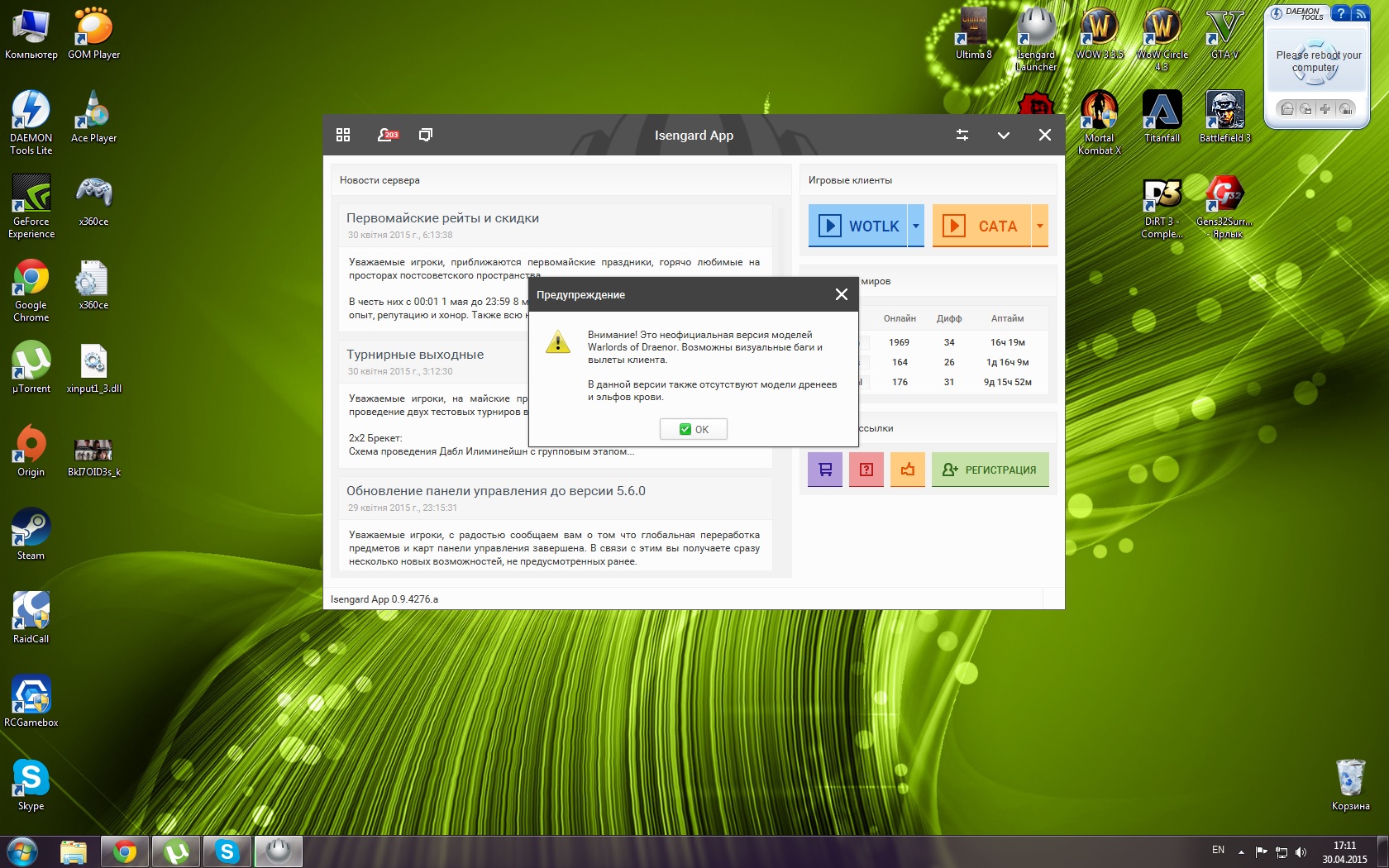
Task: Click the РЕГИСТРАЦИЯ registration button
Action: tap(990, 470)
